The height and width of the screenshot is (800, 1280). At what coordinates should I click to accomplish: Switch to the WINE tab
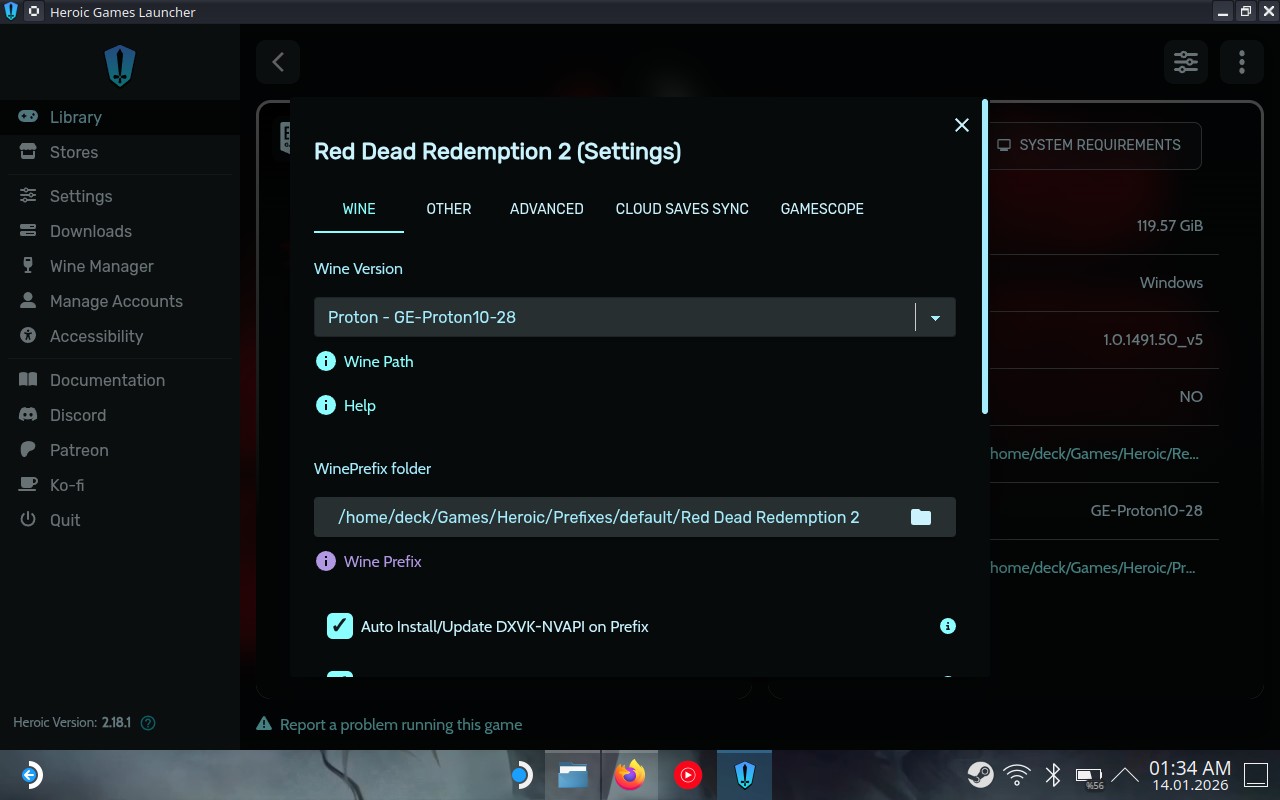tap(359, 209)
